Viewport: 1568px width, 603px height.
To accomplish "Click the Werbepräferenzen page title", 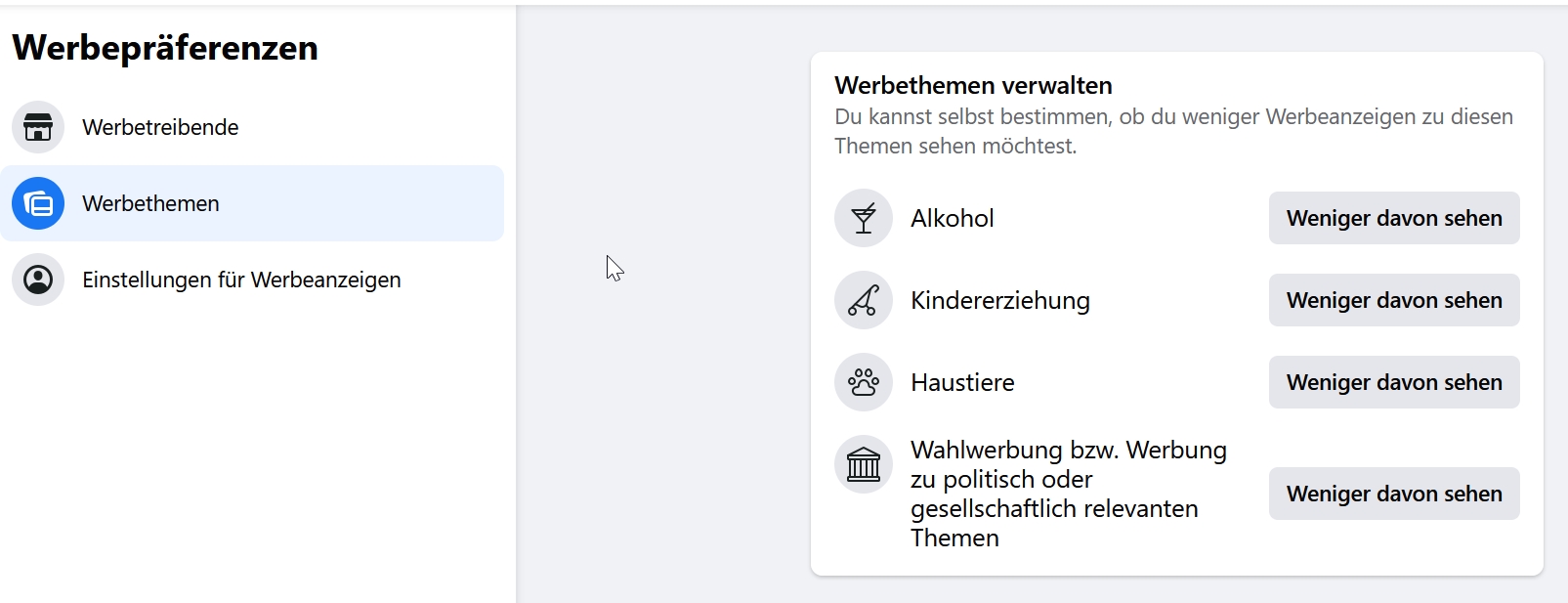I will tap(165, 48).
